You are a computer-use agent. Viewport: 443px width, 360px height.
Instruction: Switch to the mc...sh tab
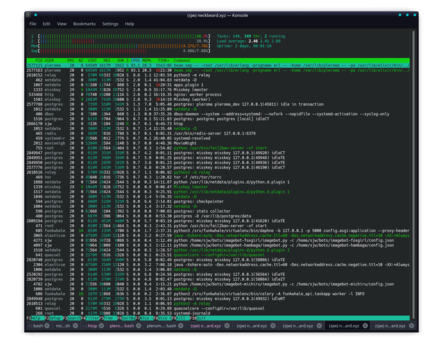[x=65, y=326]
